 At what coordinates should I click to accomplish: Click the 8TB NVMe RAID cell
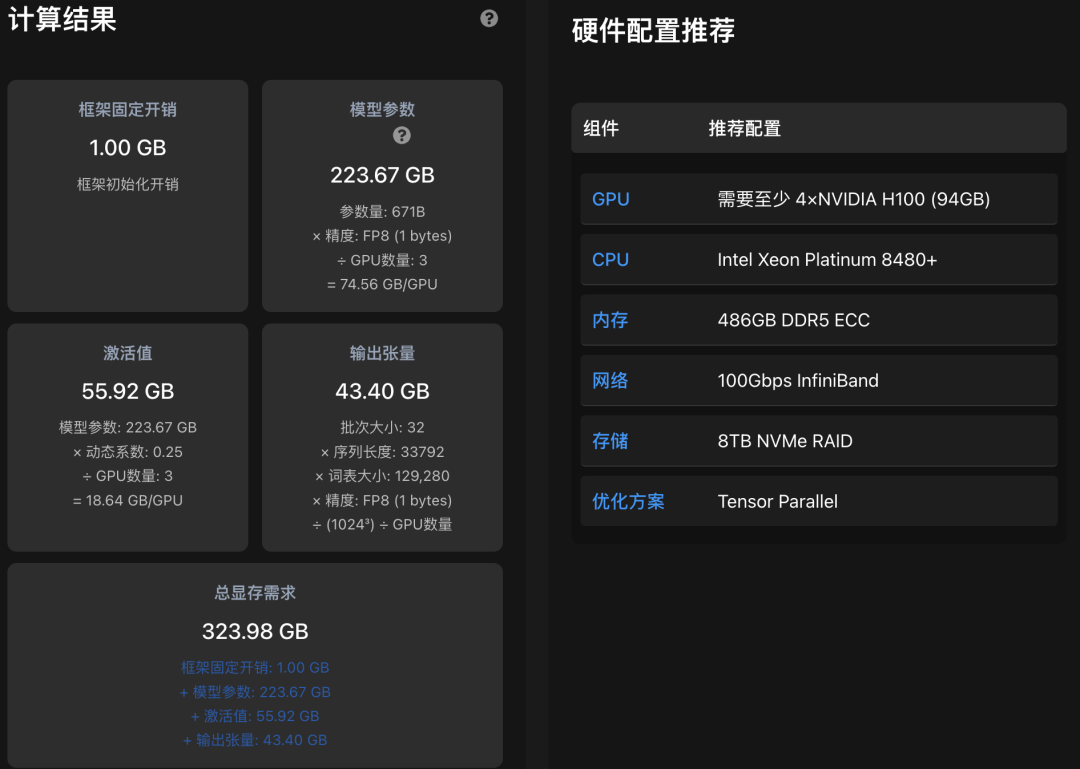coord(785,441)
